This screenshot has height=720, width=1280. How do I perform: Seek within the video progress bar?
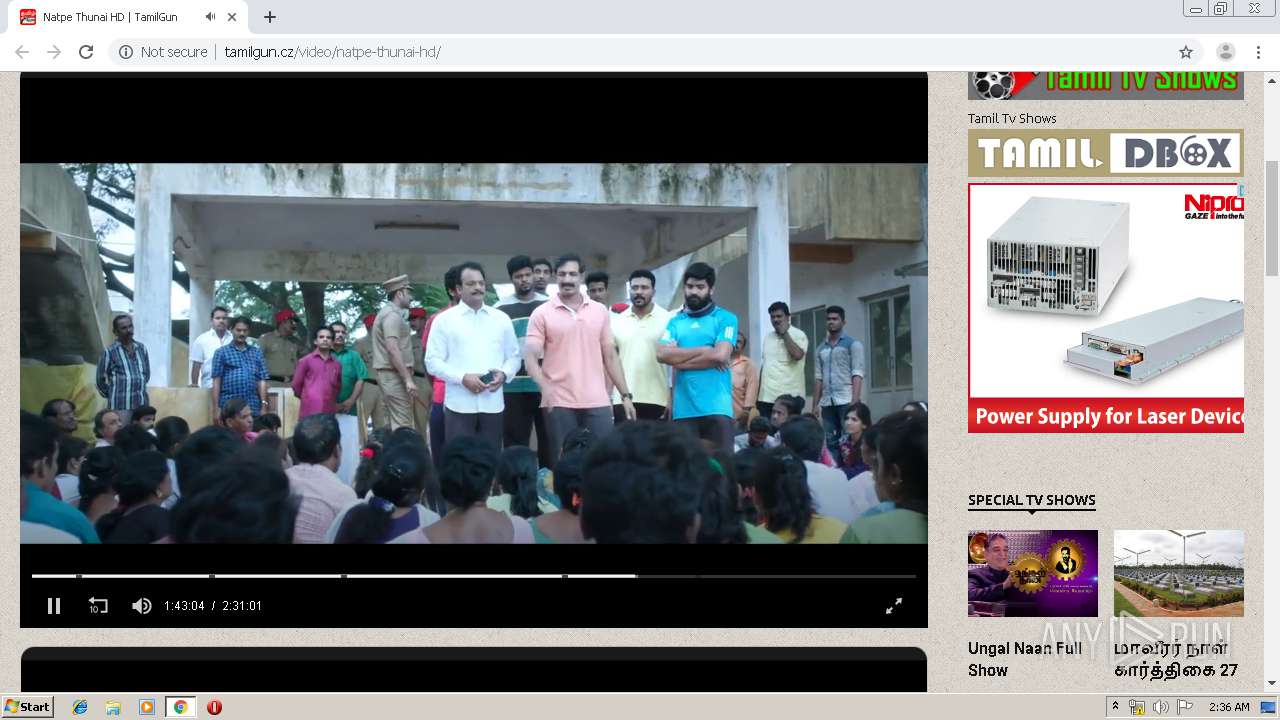point(474,576)
